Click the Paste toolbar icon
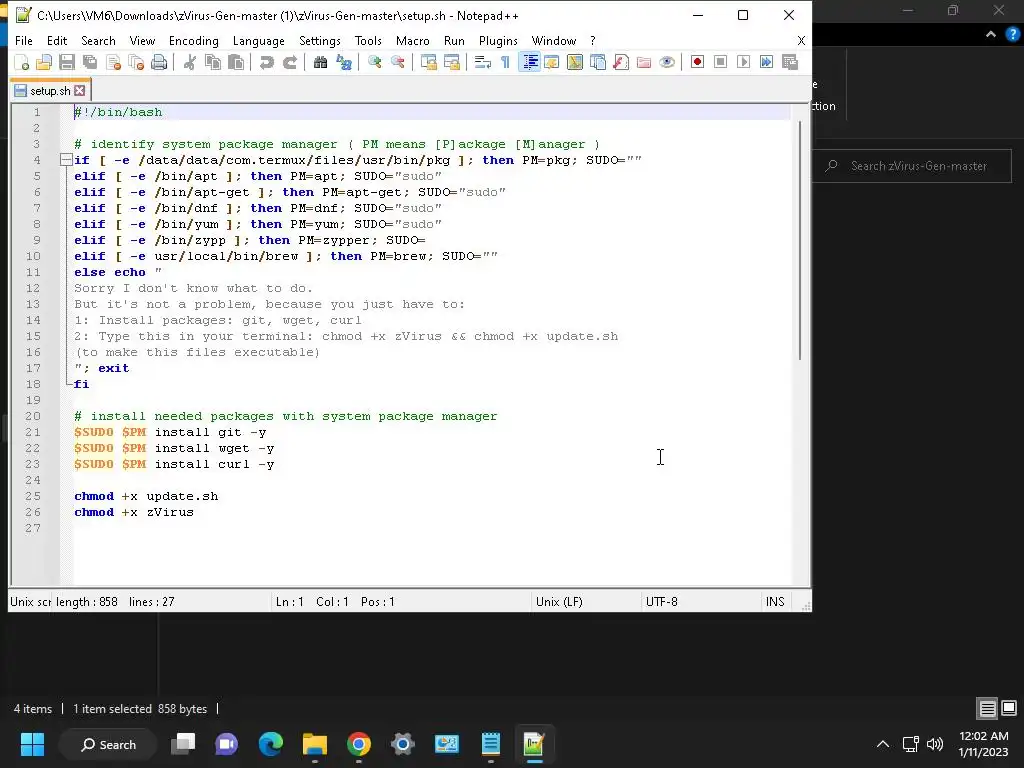 click(236, 62)
